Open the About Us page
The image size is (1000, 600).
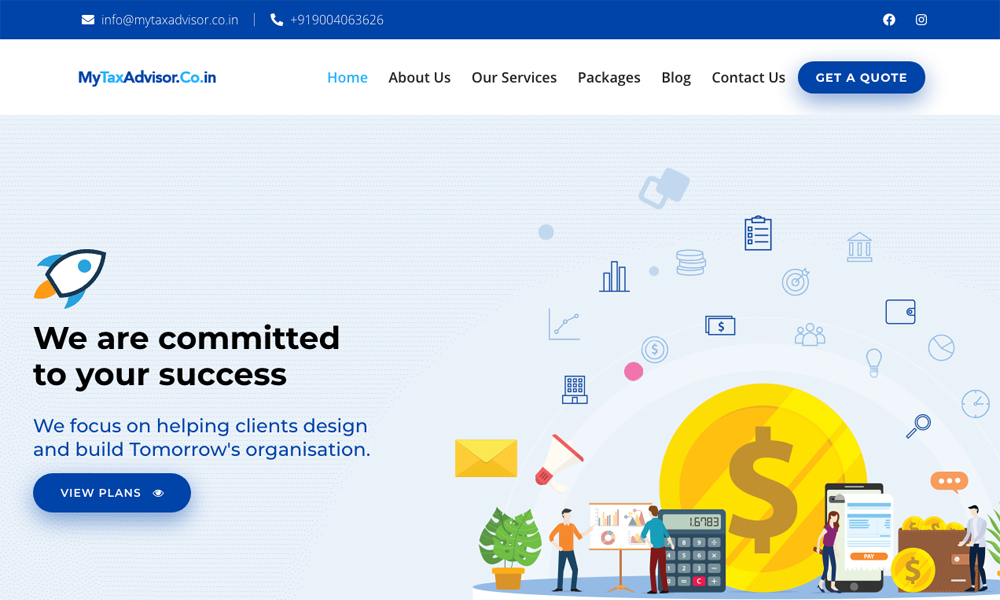click(419, 77)
